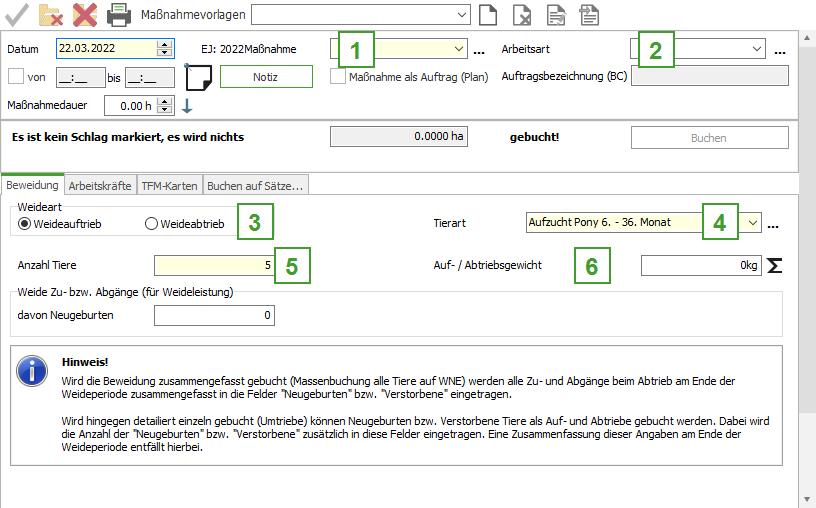Switch to the Arbeitskräfte tab

[99, 185]
